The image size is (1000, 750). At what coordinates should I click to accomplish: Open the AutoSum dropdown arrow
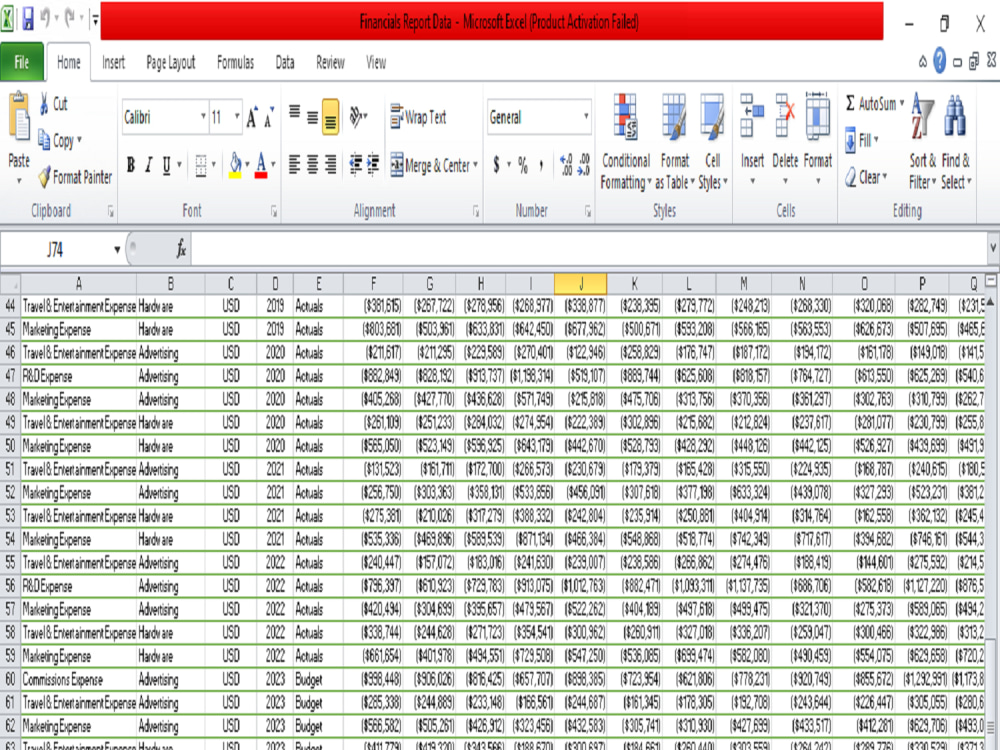click(902, 103)
